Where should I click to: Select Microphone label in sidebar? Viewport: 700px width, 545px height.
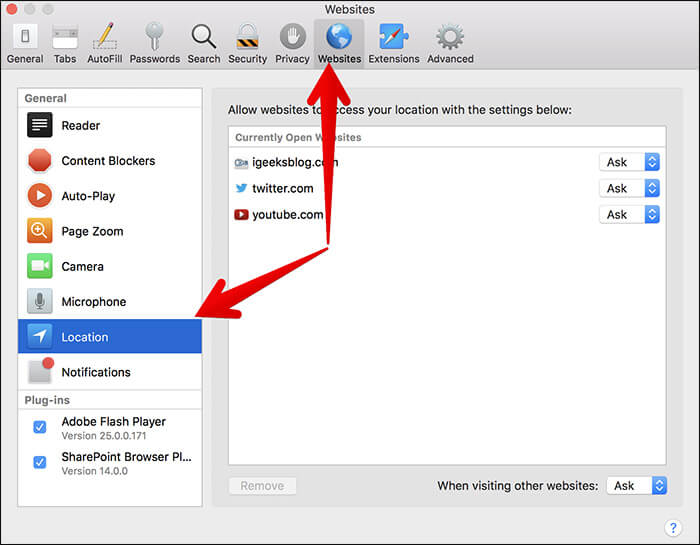click(x=94, y=302)
